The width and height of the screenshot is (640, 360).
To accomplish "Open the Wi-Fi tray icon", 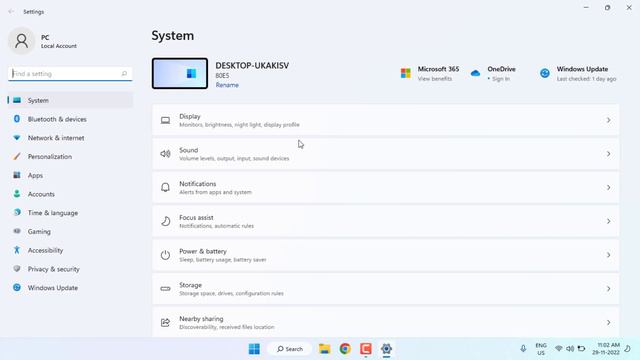I will pyautogui.click(x=558, y=349).
